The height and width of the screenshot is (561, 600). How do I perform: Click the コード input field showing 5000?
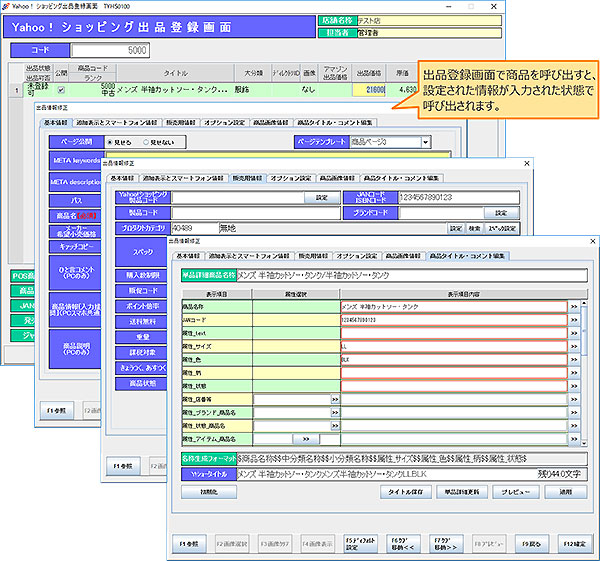tap(110, 49)
